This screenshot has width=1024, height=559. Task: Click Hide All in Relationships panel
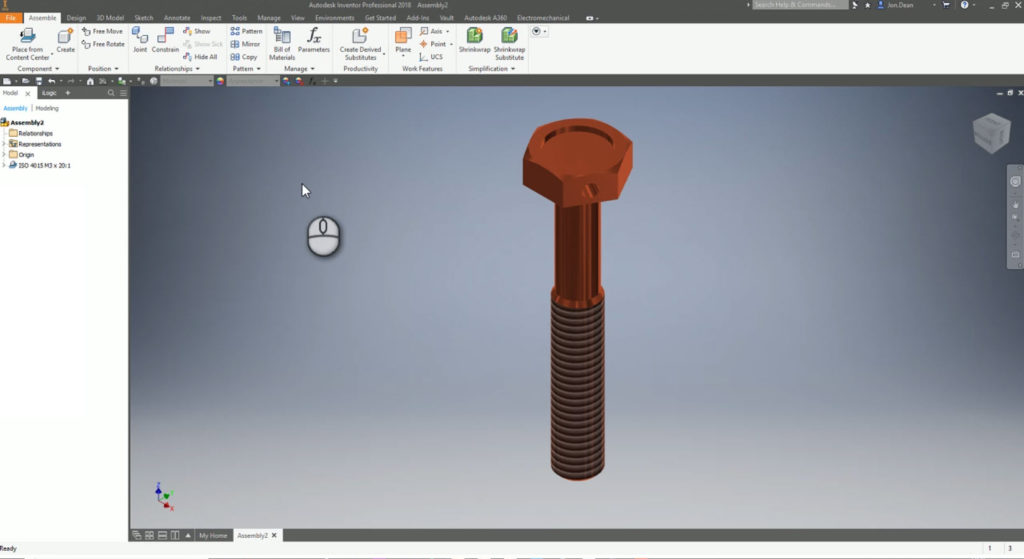tap(200, 57)
